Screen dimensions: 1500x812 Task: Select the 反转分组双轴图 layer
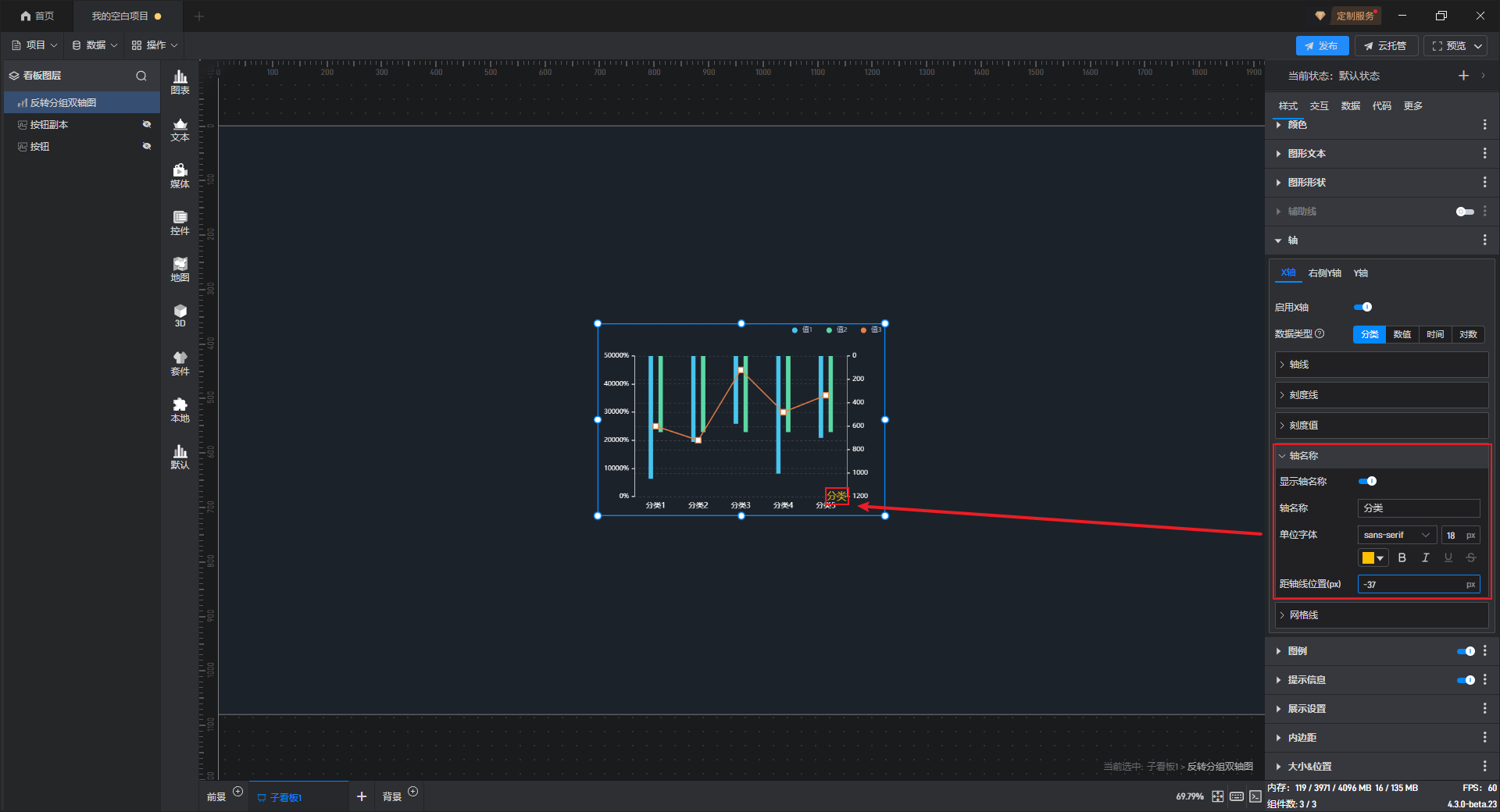click(x=82, y=103)
